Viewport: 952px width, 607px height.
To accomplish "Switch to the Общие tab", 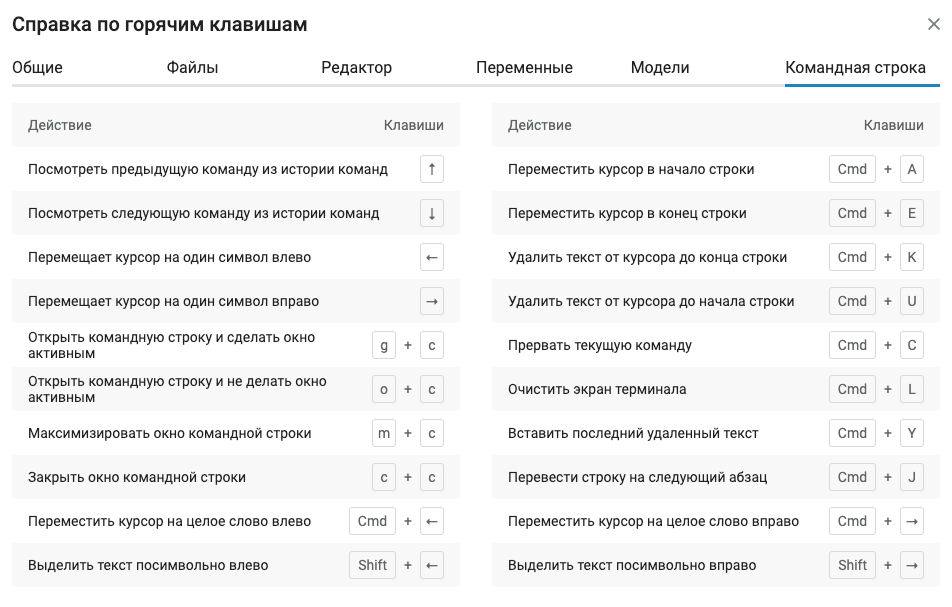I will (38, 67).
